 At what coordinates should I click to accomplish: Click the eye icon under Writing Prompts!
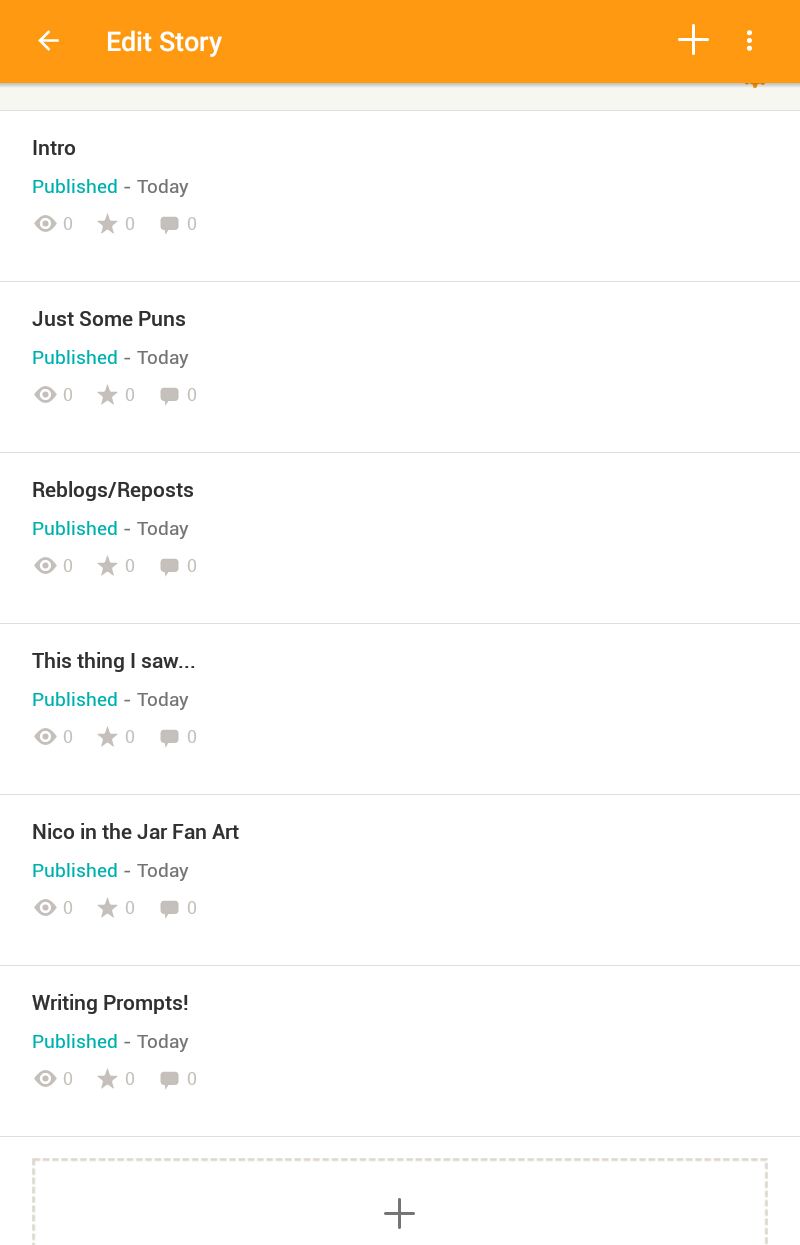pos(45,1079)
